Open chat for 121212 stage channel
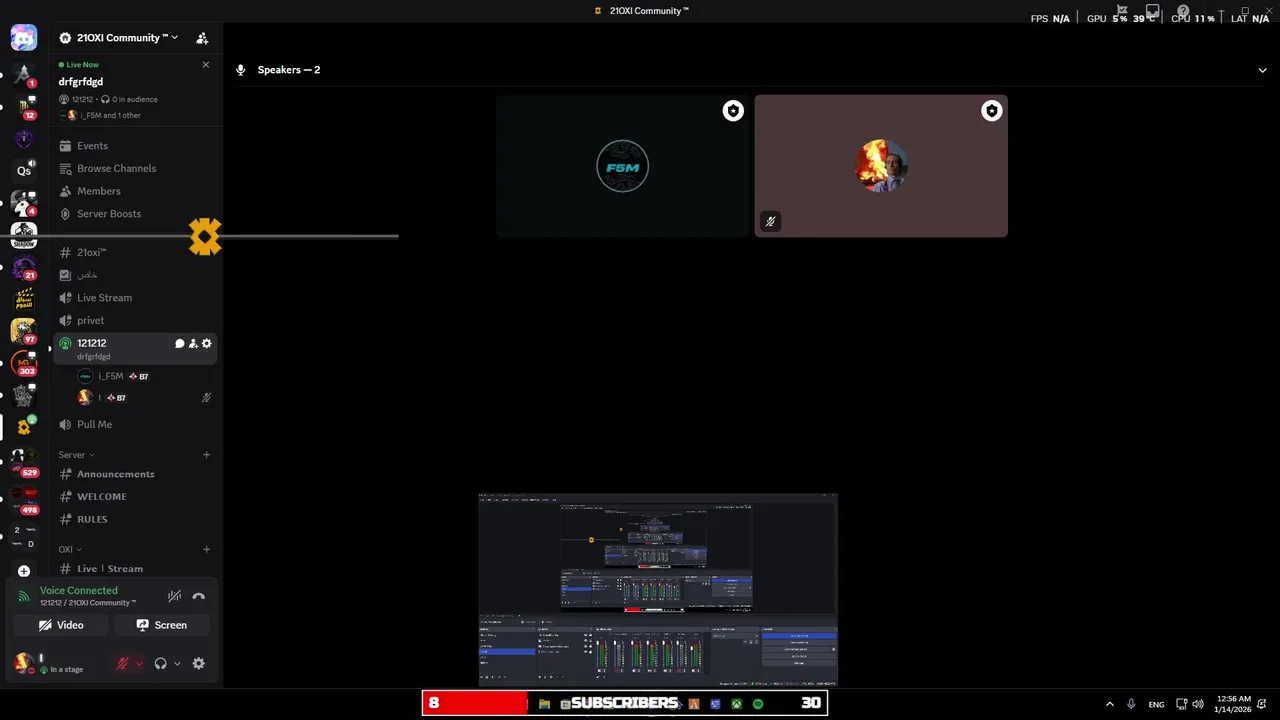 [x=180, y=343]
